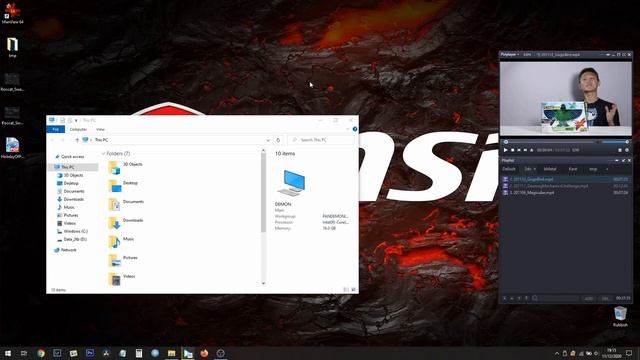Select the tmp desktop shortcut icon

(x=13, y=47)
